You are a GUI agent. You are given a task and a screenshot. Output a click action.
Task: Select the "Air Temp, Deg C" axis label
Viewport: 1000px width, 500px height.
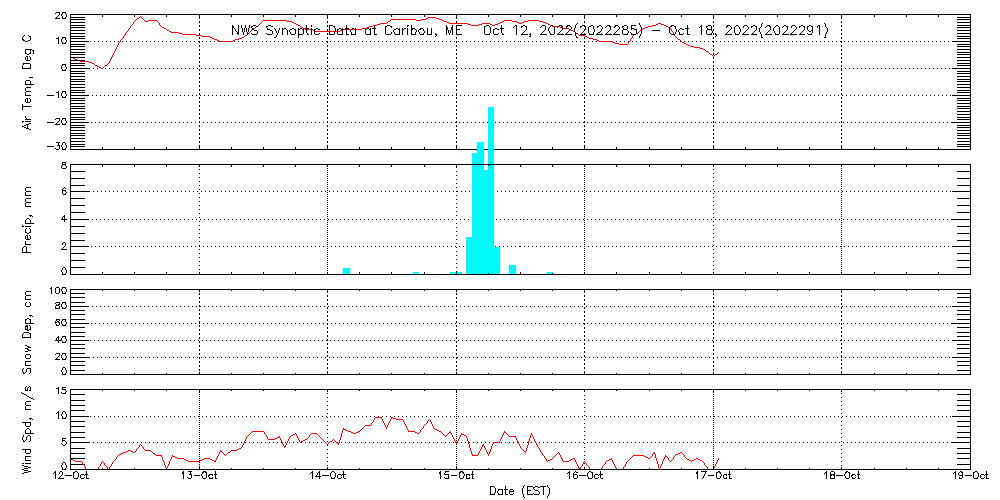pos(27,81)
